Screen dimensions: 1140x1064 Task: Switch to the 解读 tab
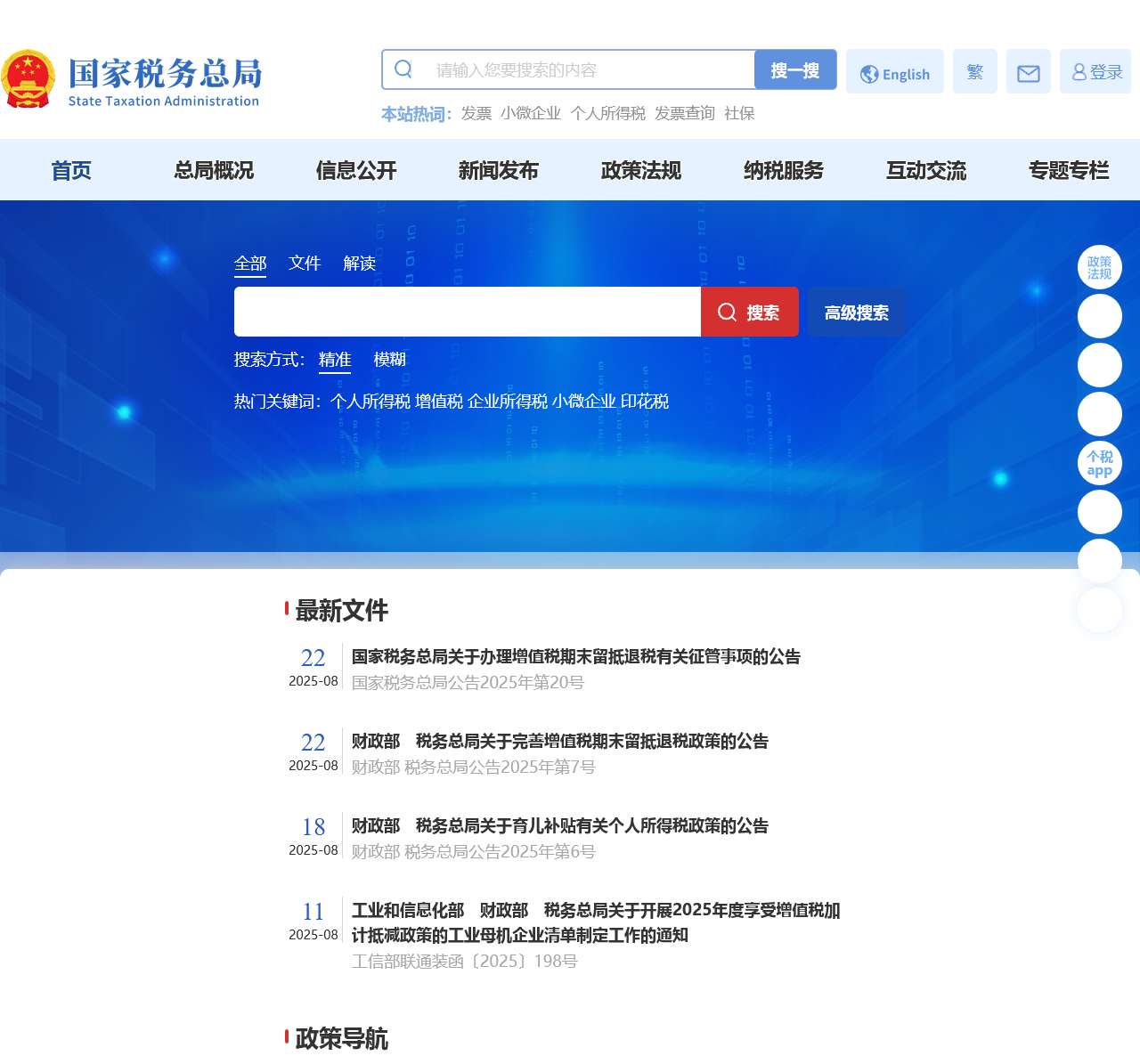click(x=359, y=264)
